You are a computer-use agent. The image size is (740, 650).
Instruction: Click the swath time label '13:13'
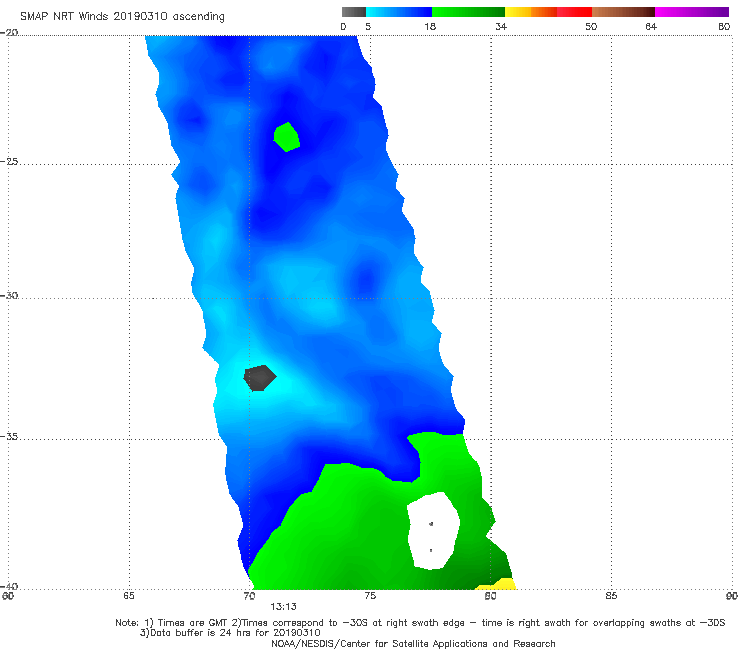(x=283, y=607)
